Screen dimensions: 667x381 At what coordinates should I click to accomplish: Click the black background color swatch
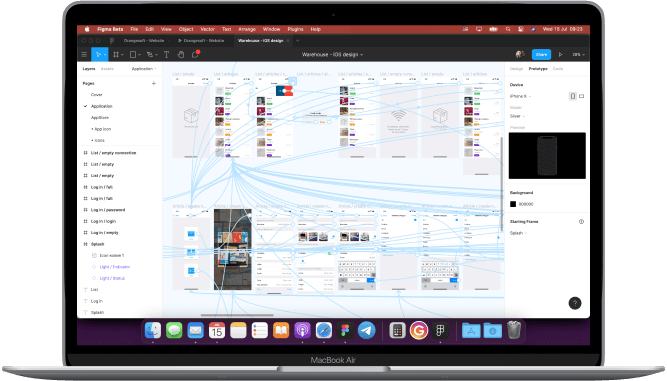point(513,204)
